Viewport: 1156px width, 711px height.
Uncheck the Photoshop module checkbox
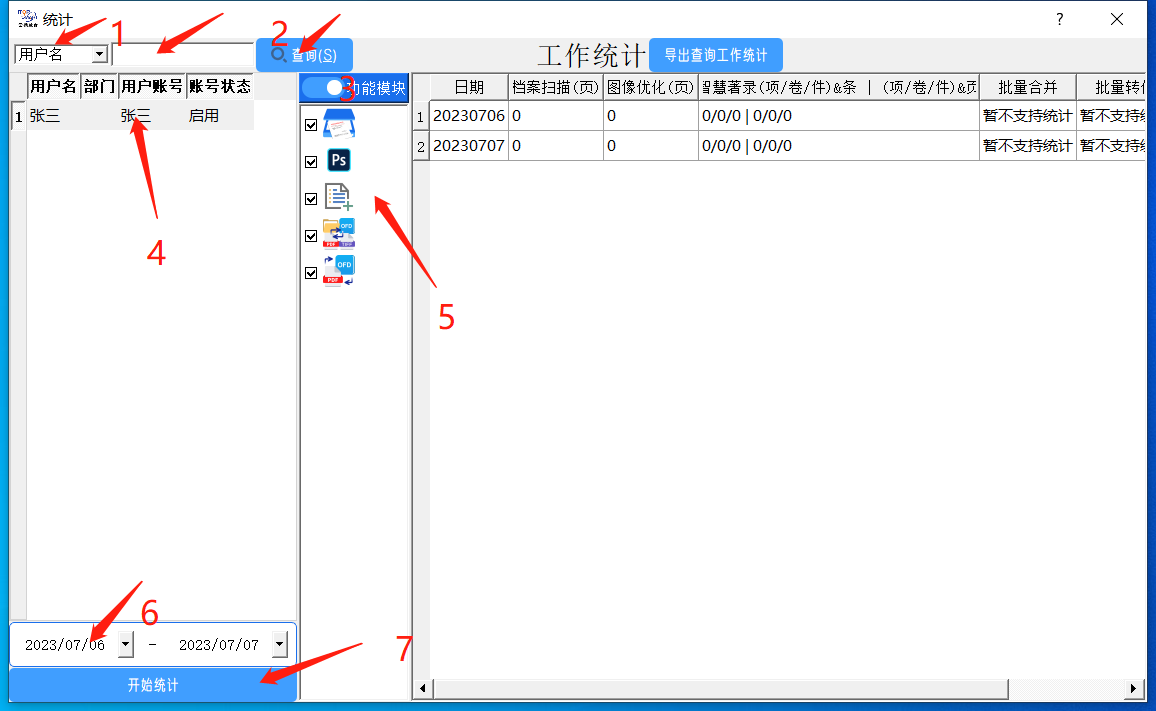tap(311, 162)
